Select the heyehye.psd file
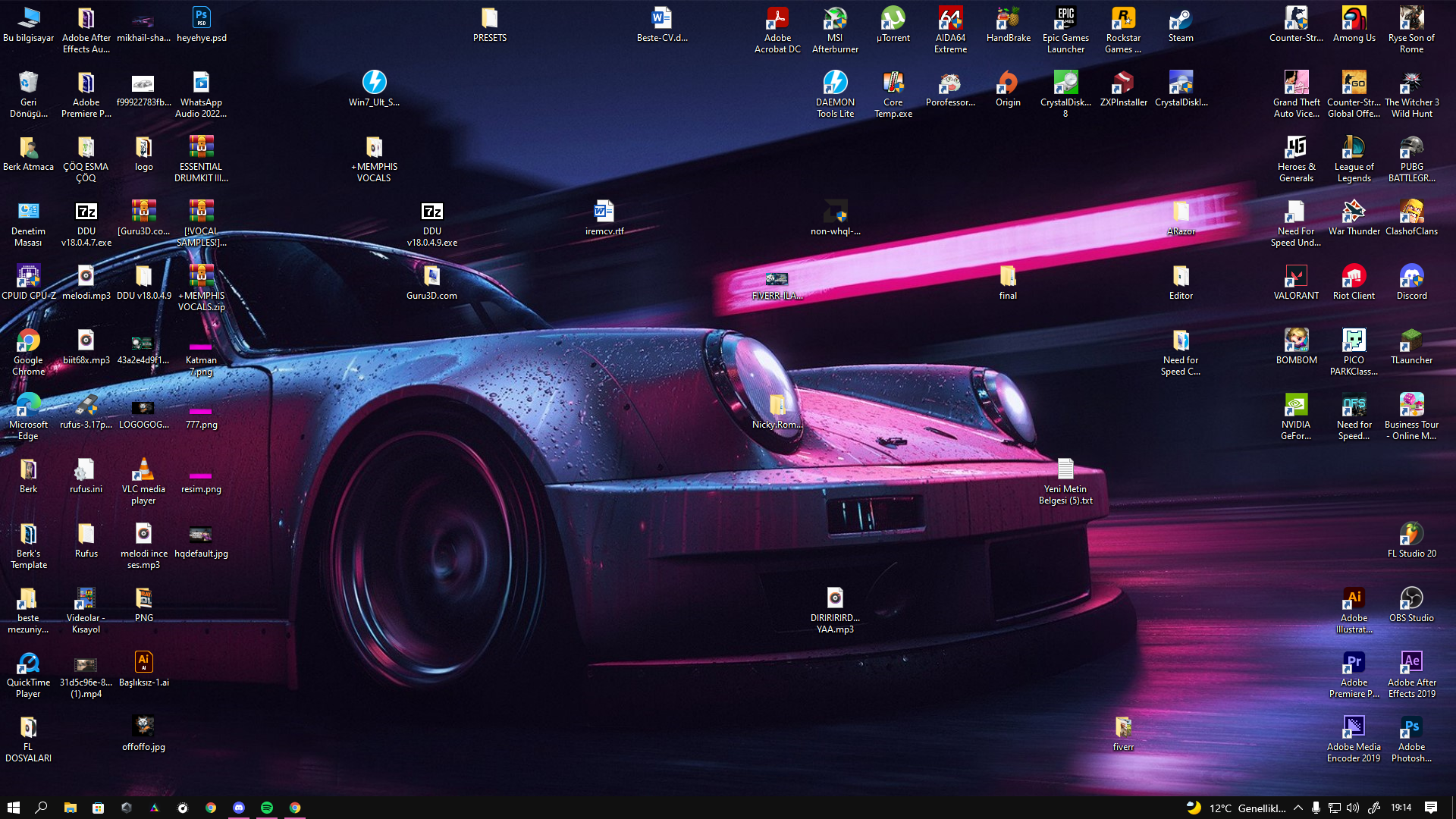 click(201, 20)
